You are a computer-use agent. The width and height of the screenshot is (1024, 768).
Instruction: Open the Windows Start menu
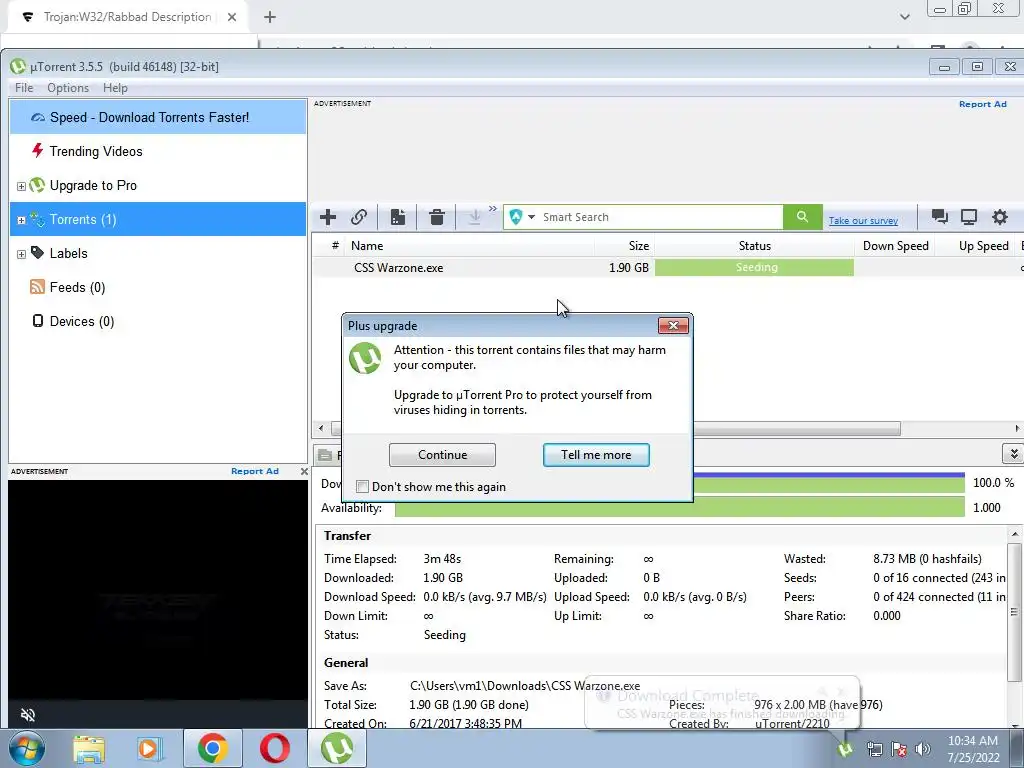click(x=26, y=748)
